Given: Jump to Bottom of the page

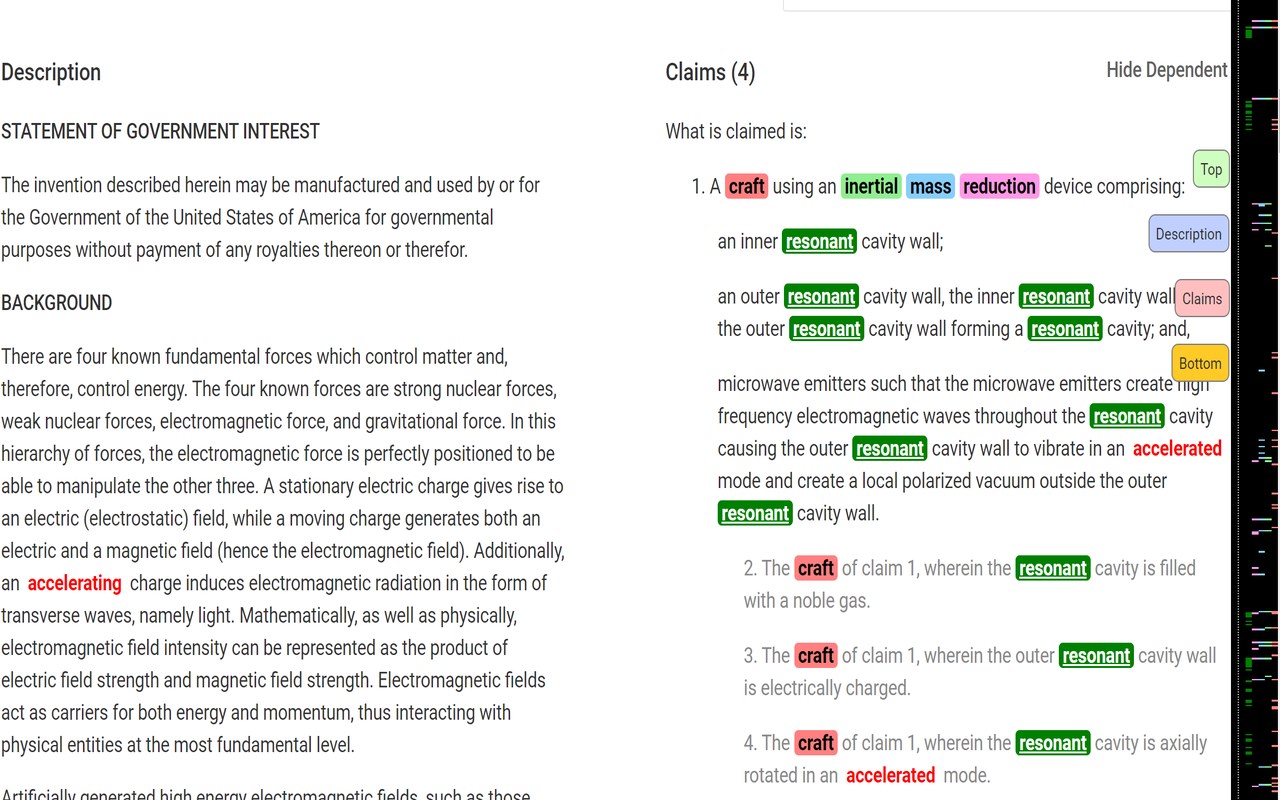Looking at the screenshot, I should 1199,363.
